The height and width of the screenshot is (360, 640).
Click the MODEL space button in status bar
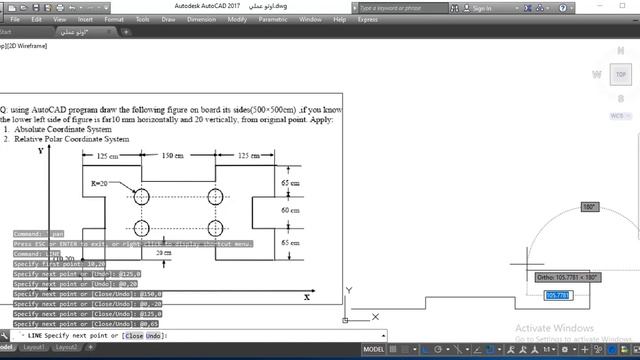click(373, 349)
